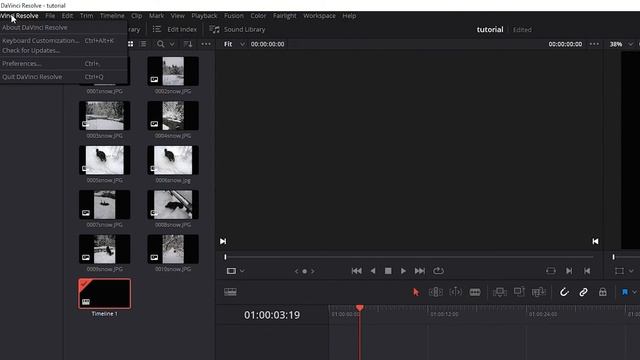Viewport: 640px width, 360px height.
Task: Select the 0004snow.JPG thumbnail
Action: (173, 116)
